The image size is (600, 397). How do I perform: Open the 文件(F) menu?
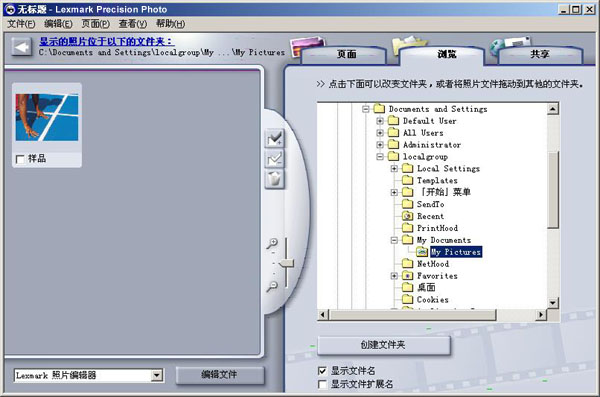point(21,24)
